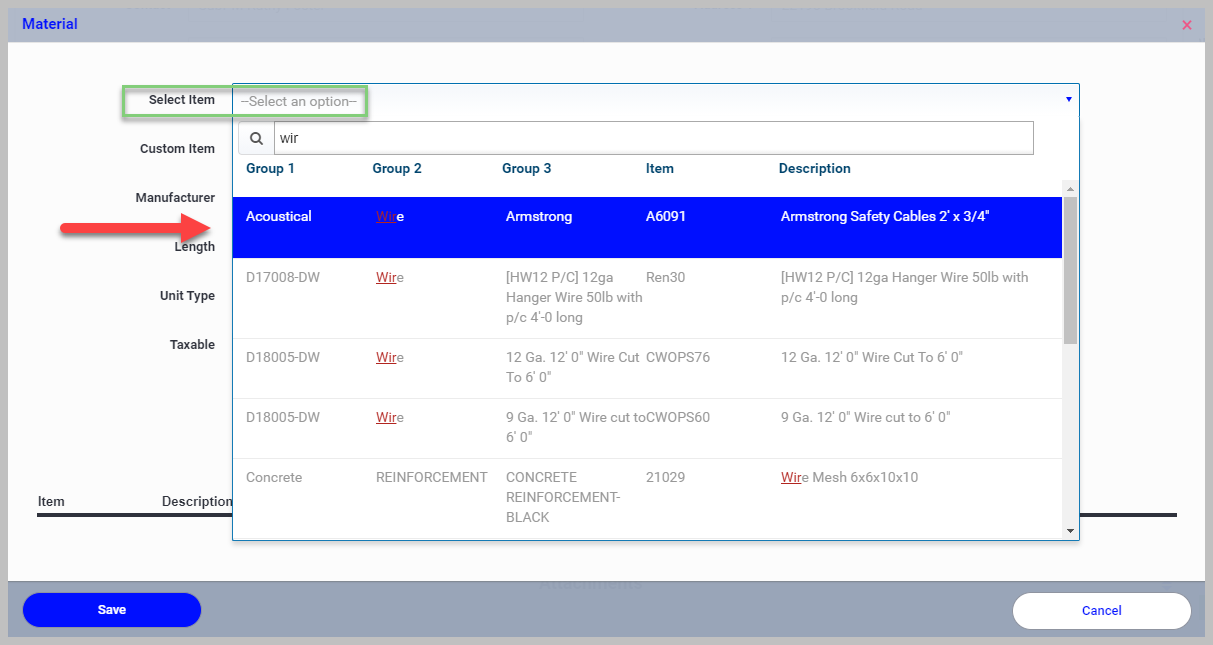
Task: Click the Group 2 column header
Action: [397, 168]
